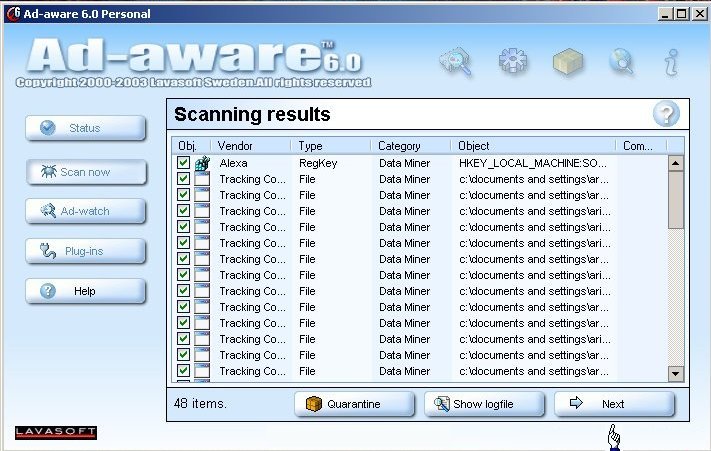Viewport: 711px width, 451px height.
Task: Open the Plug-ins section
Action: point(86,251)
